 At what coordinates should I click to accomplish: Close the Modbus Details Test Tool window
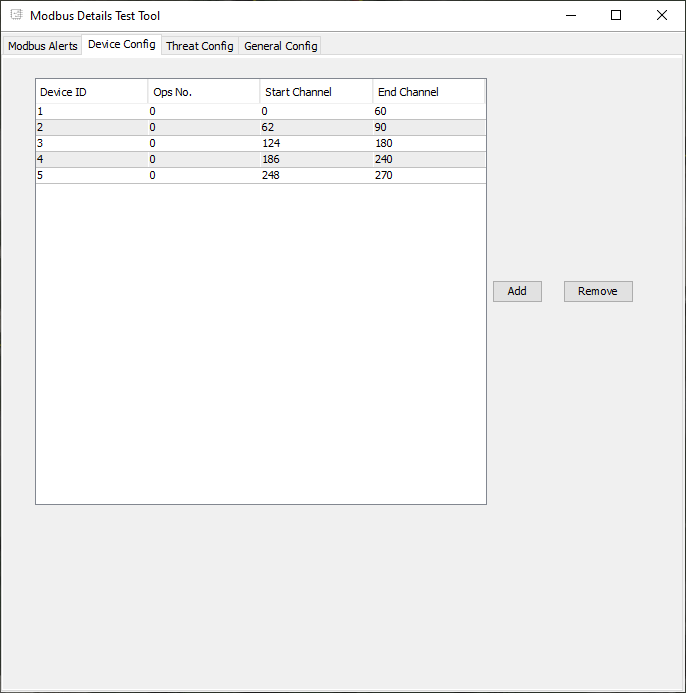[x=662, y=15]
